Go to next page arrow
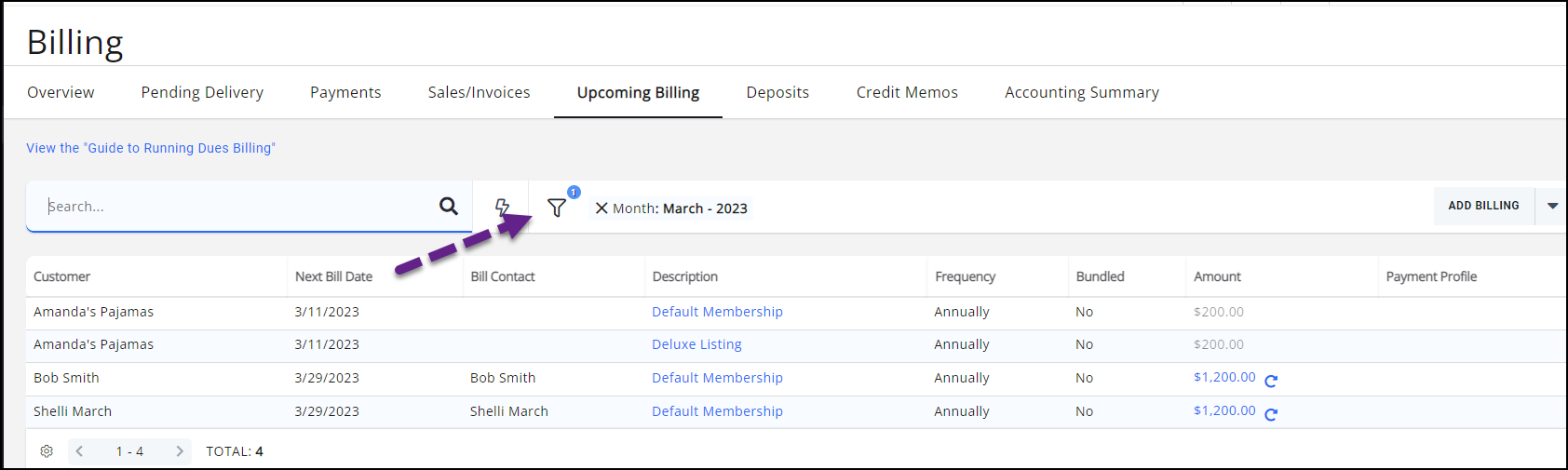The height and width of the screenshot is (470, 1568). (179, 451)
